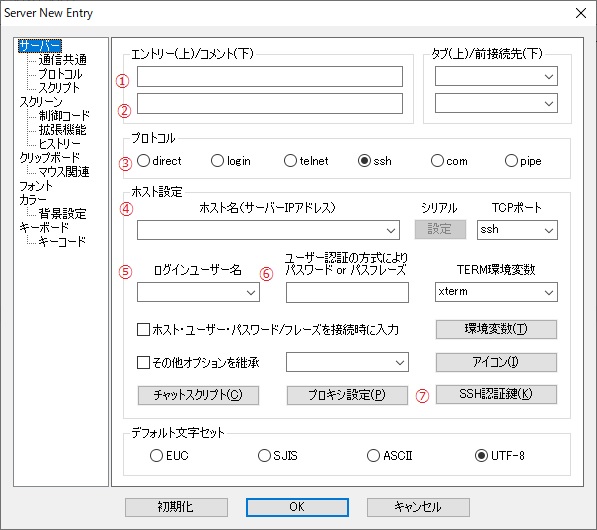Image resolution: width=597 pixels, height=530 pixels.
Task: Open the タブ upper dropdown list
Action: tap(496, 76)
